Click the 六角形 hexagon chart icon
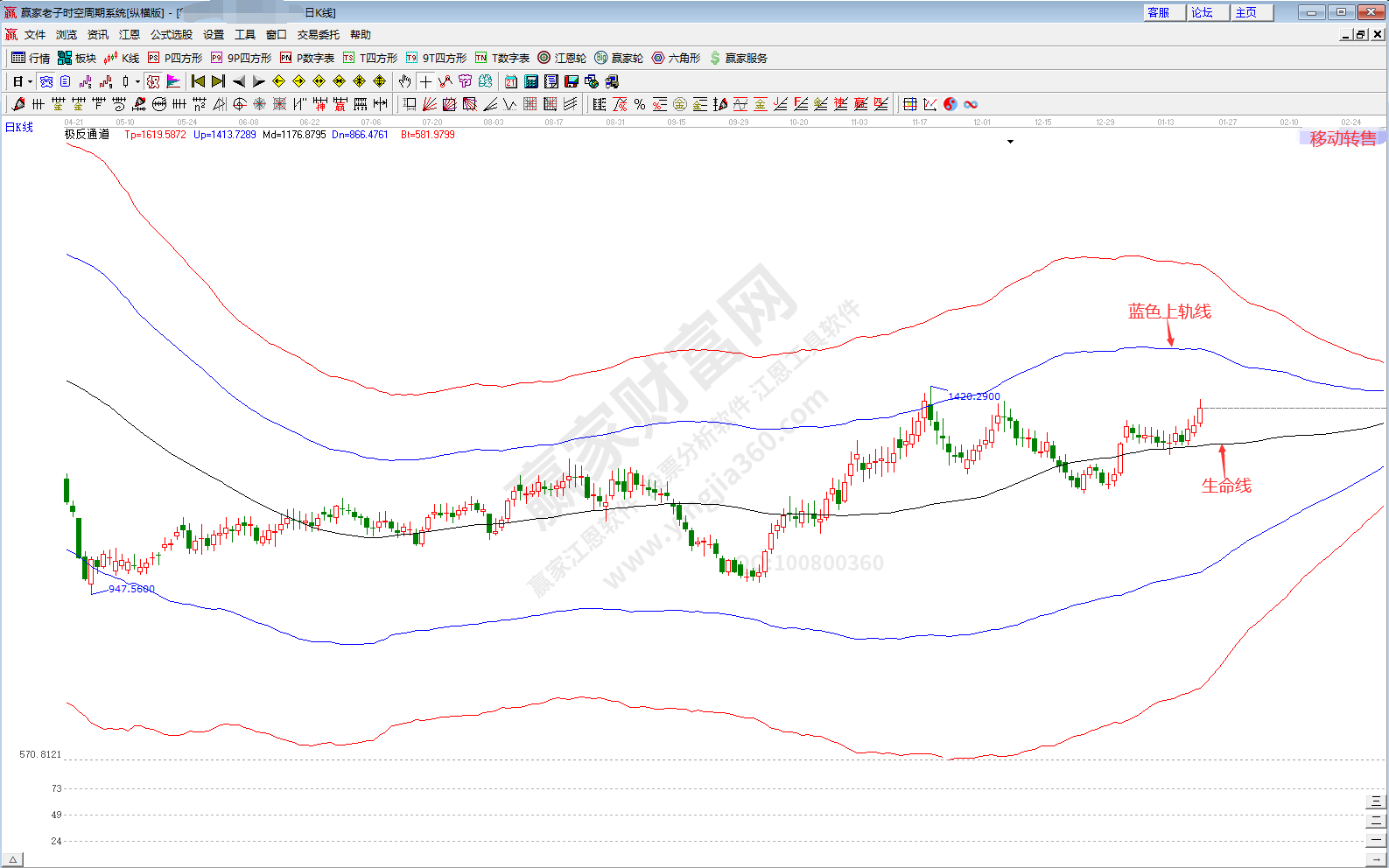Screen dimensions: 1389x868 point(675,58)
